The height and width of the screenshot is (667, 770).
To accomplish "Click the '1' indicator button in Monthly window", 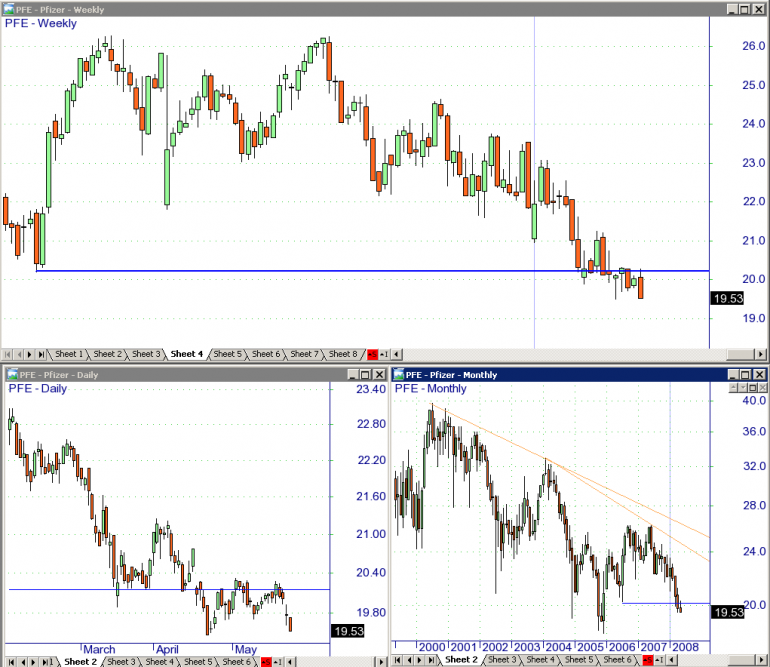I will [659, 660].
